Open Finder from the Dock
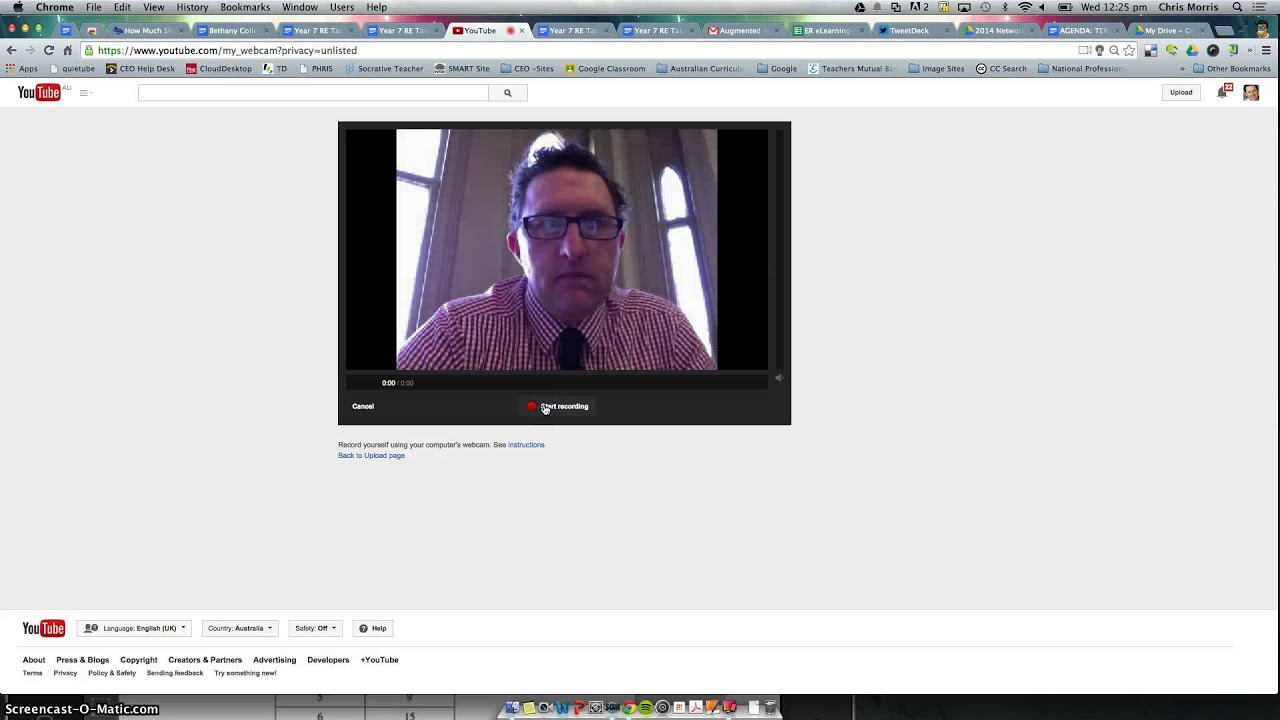The width and height of the screenshot is (1280, 720). (x=512, y=707)
